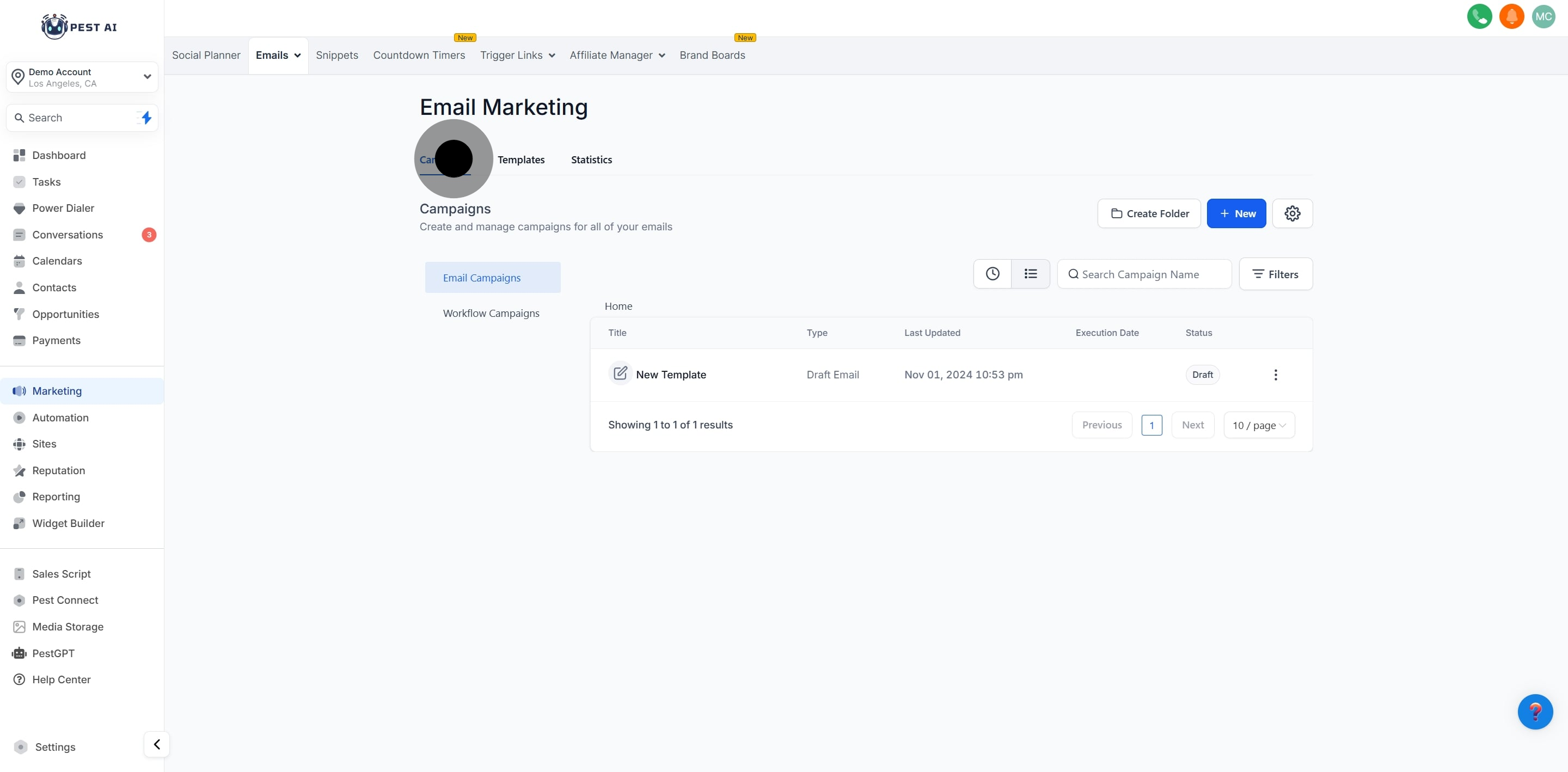Open three-dot actions menu for New Template
Image resolution: width=1568 pixels, height=772 pixels.
[x=1275, y=375]
